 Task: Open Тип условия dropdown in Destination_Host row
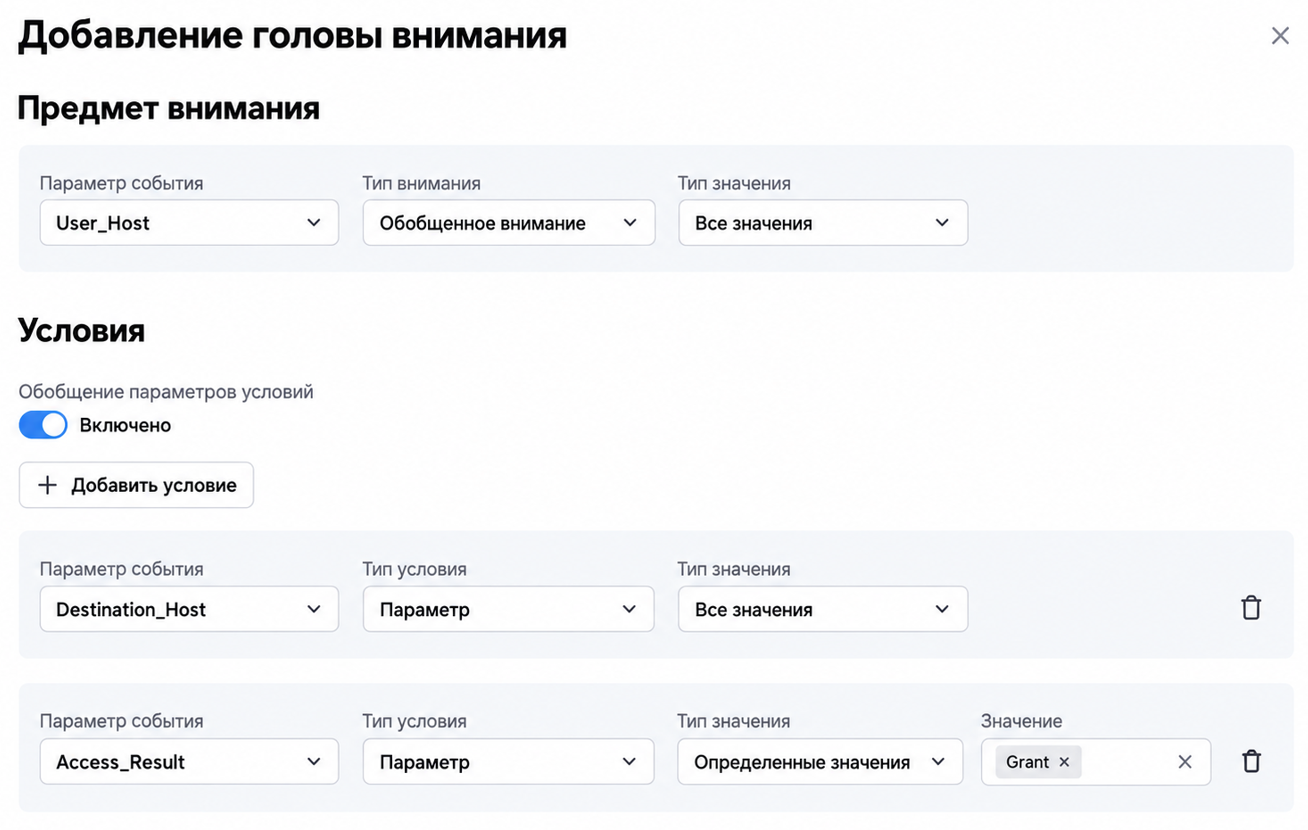(x=508, y=609)
